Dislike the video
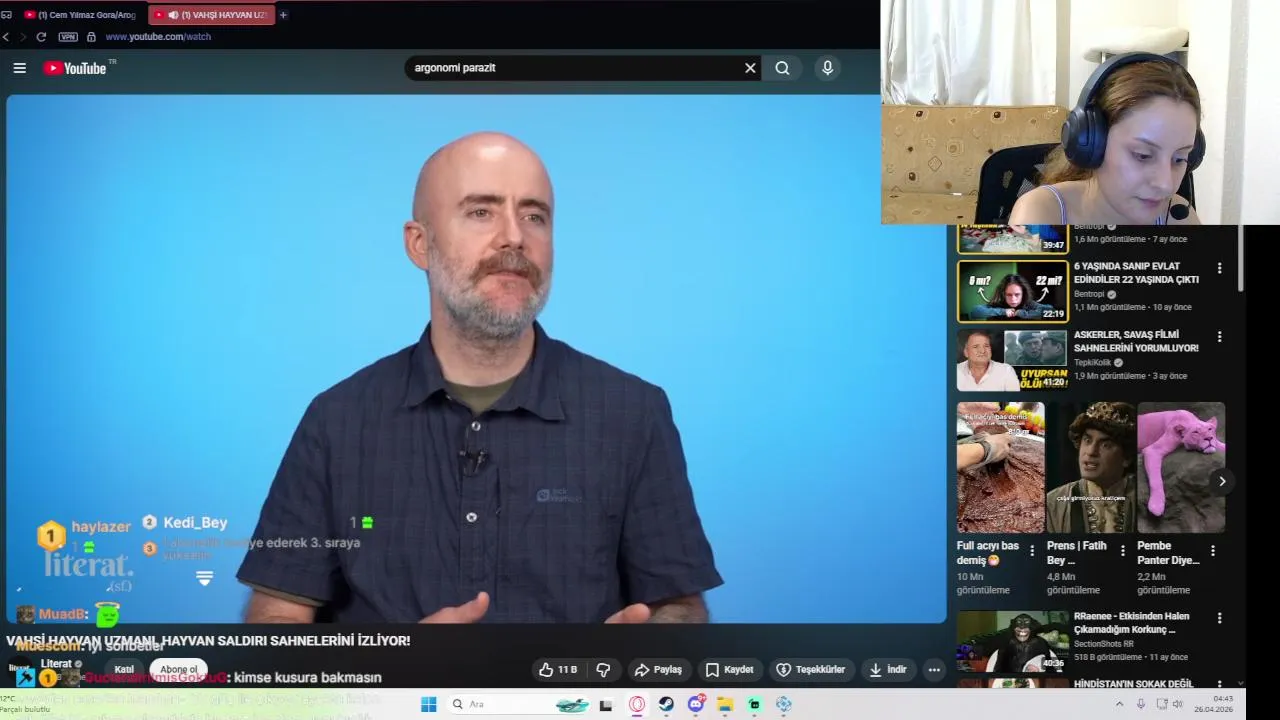The height and width of the screenshot is (720, 1280). coord(603,670)
